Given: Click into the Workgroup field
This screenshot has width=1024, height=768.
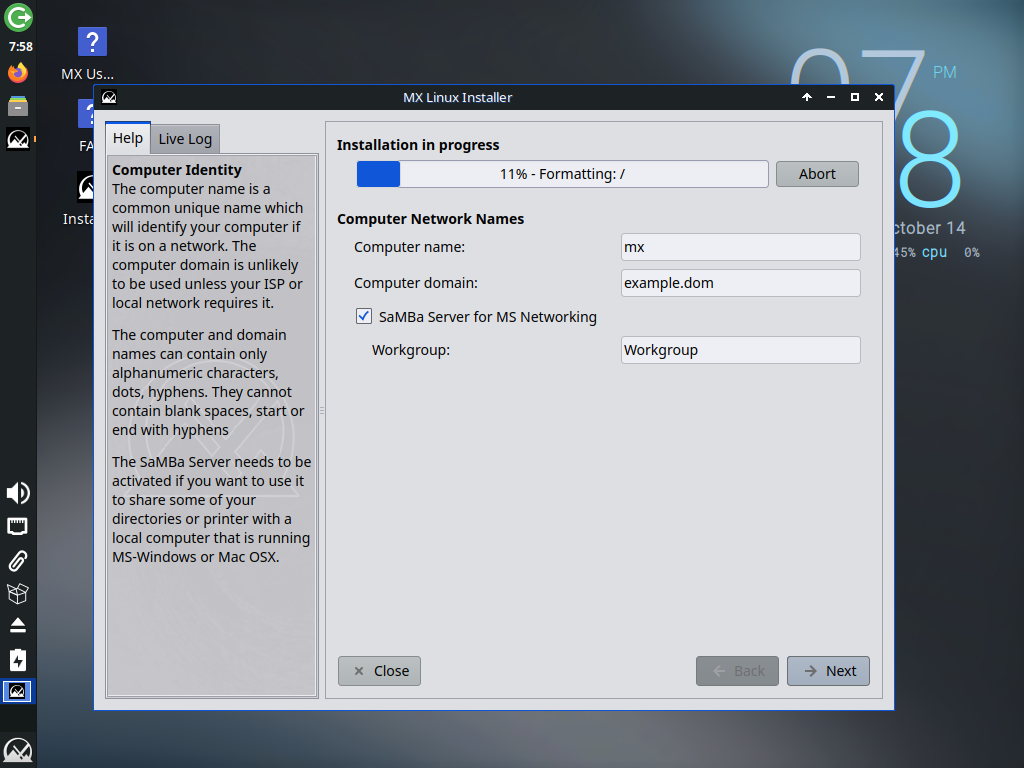Looking at the screenshot, I should [741, 350].
